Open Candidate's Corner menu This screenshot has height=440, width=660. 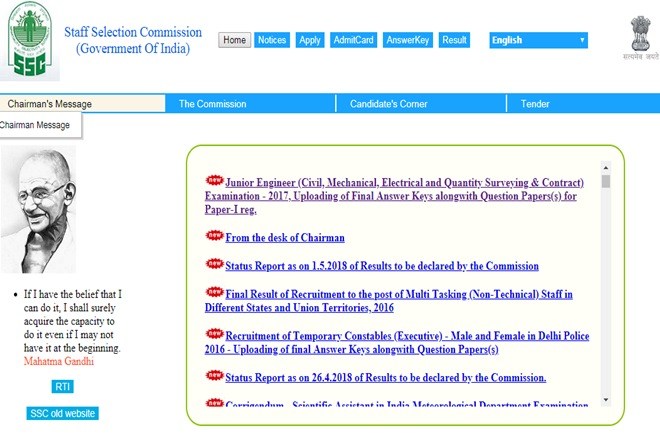[421, 104]
